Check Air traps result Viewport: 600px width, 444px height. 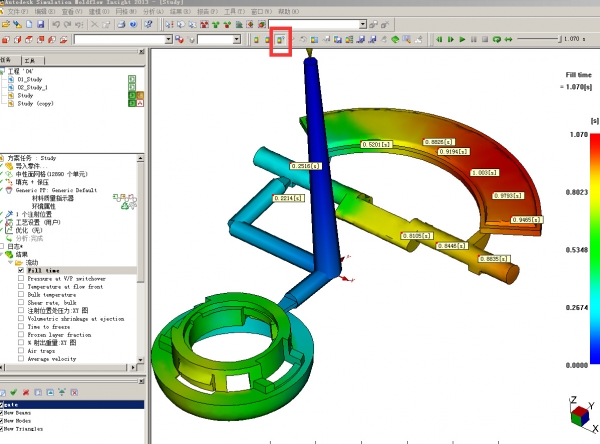(x=21, y=350)
